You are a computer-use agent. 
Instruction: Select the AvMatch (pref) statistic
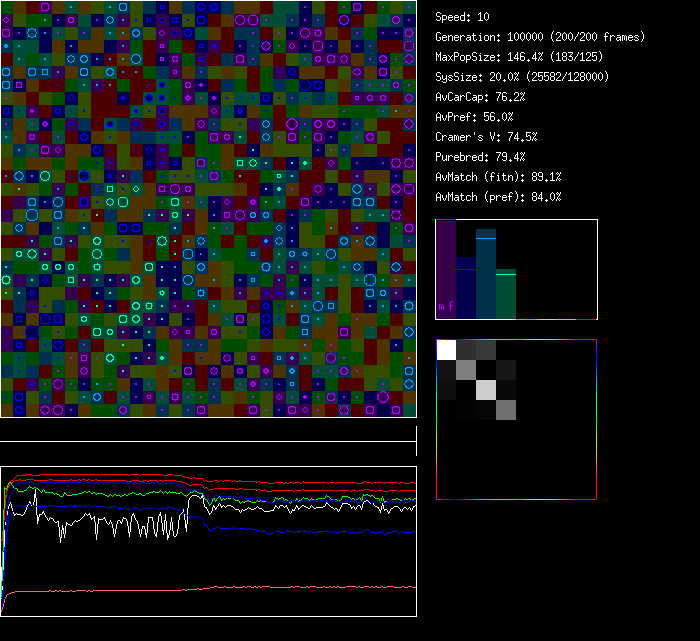pos(498,197)
